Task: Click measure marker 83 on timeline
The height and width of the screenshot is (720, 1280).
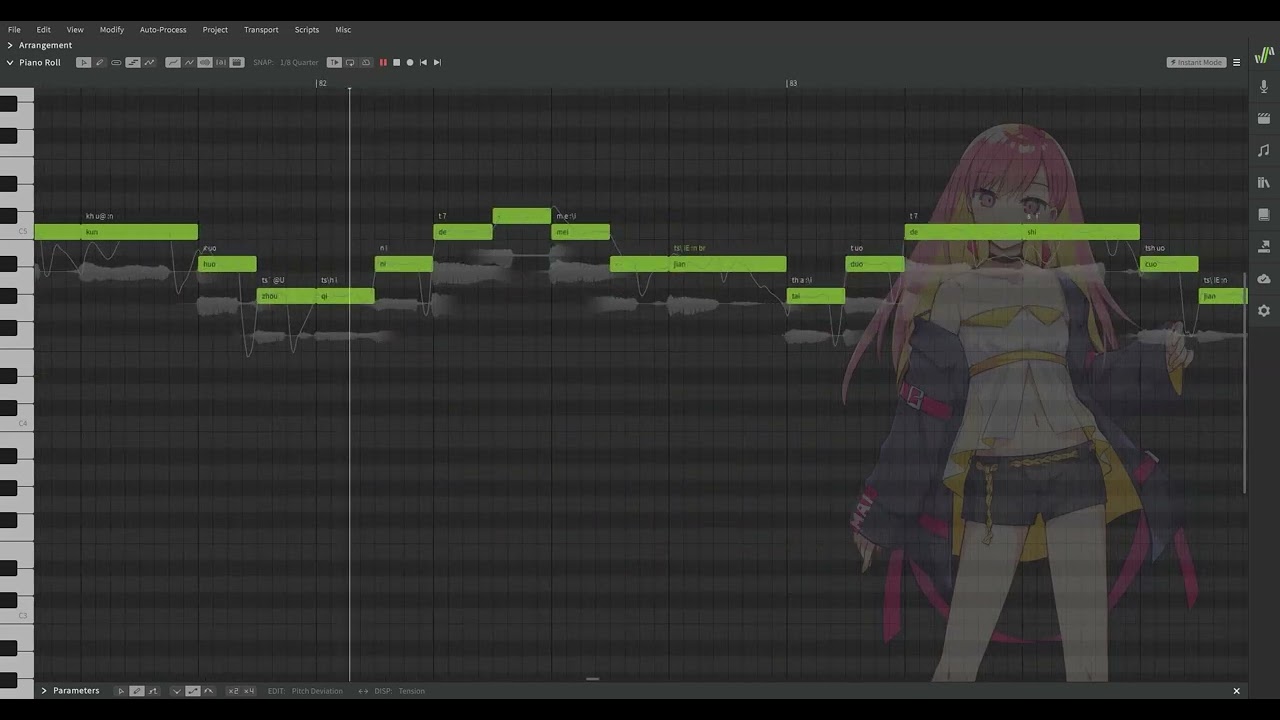Action: click(792, 83)
